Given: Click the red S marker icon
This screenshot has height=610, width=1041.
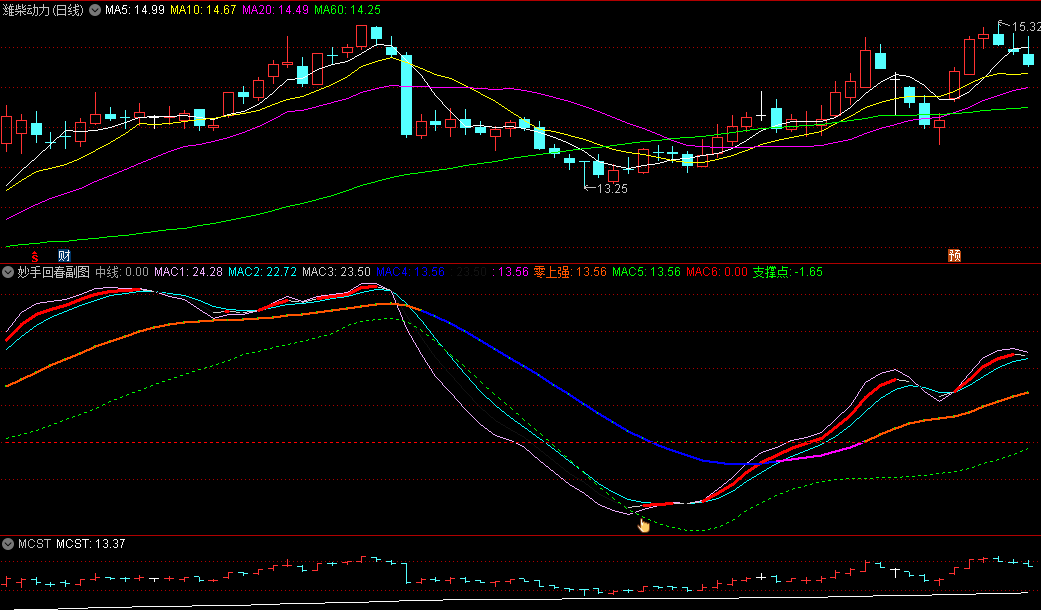Looking at the screenshot, I should pyautogui.click(x=35, y=256).
